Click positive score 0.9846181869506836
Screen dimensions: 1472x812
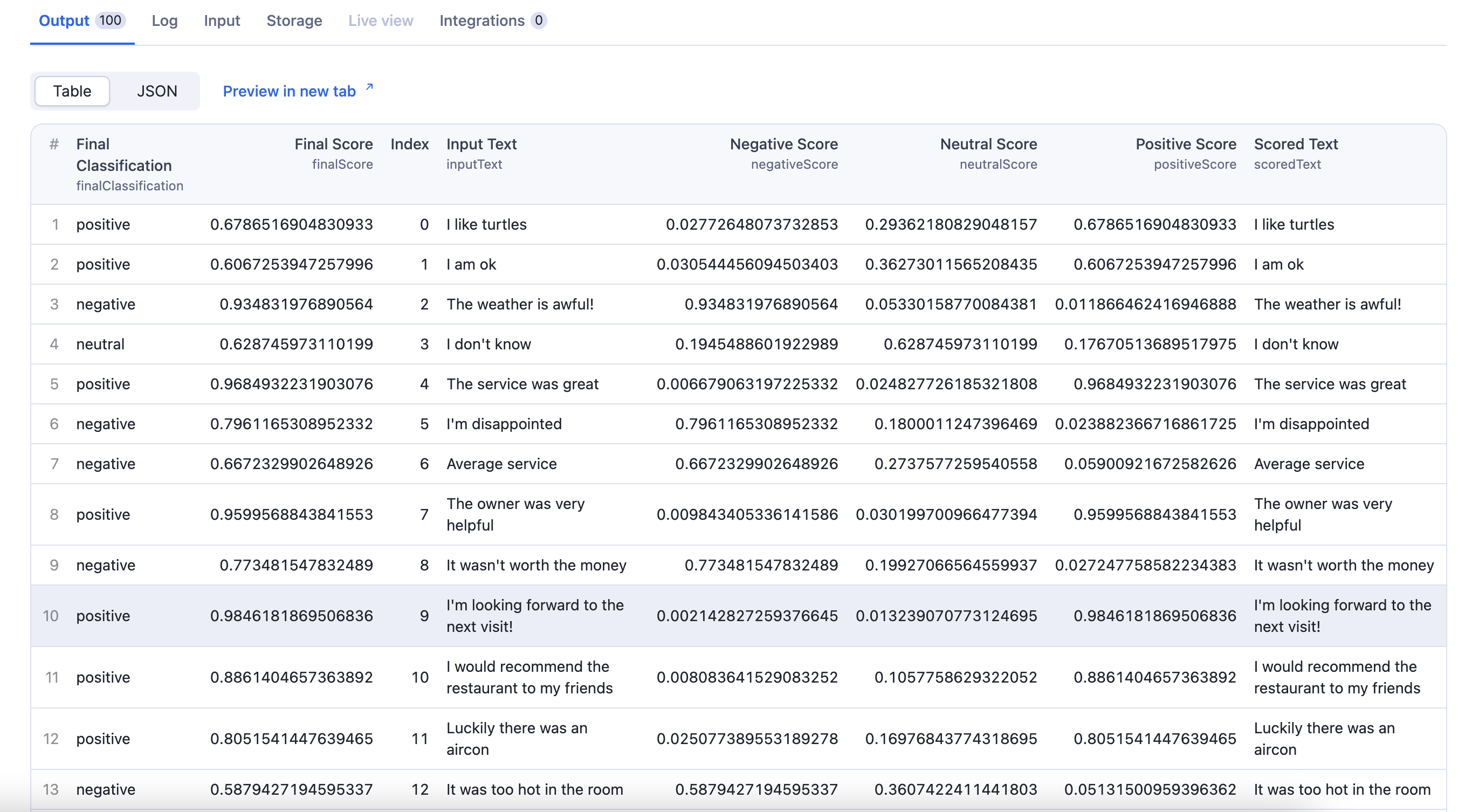[1155, 615]
